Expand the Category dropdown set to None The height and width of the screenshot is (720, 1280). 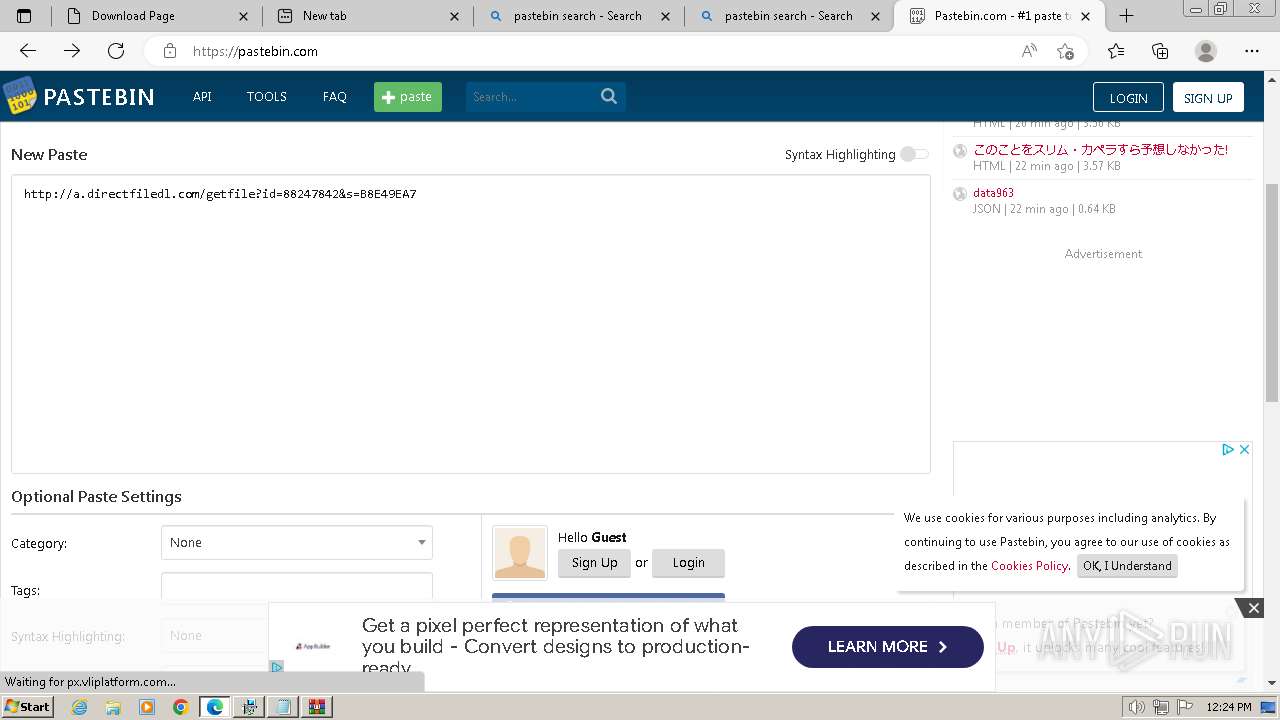(297, 542)
